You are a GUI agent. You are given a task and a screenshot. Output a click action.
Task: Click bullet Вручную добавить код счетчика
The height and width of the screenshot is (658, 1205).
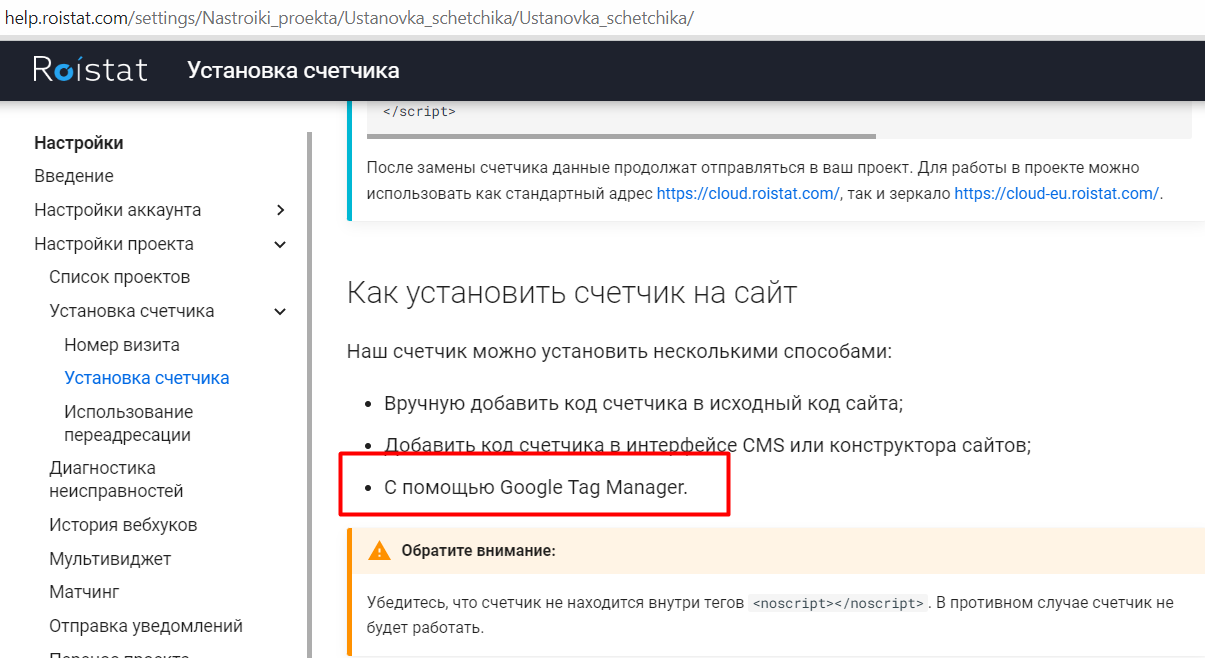coord(644,404)
